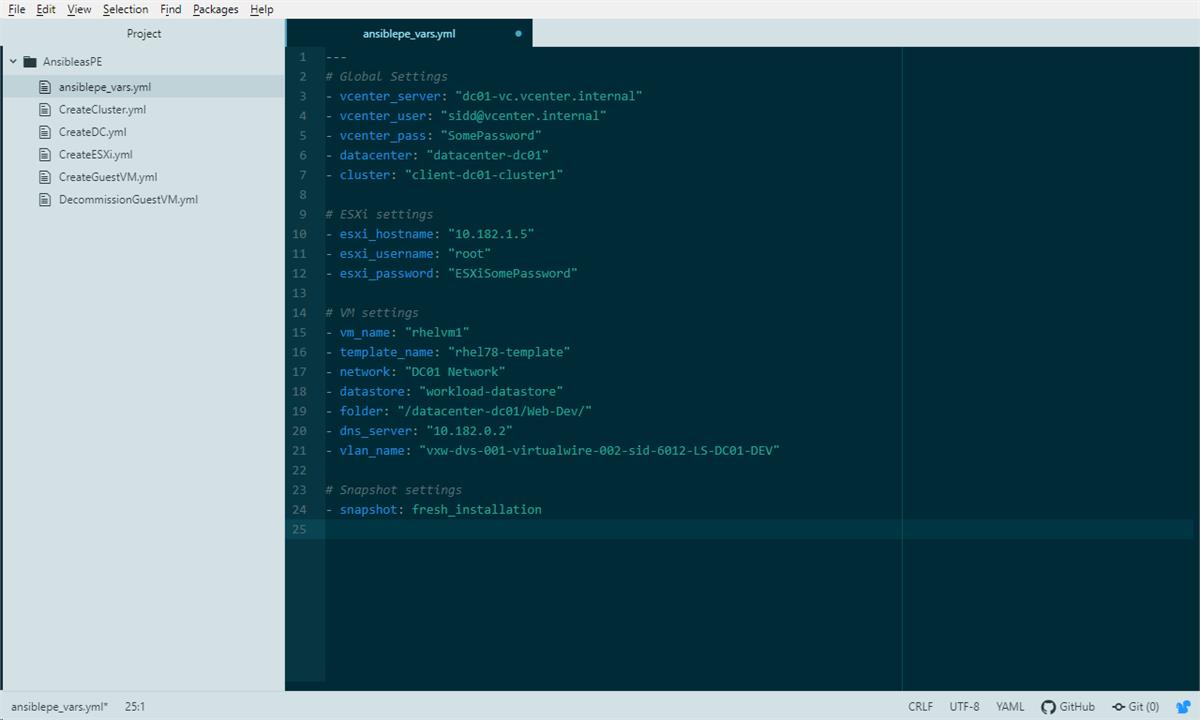Click the file icon next to CreateCluster.yml
Image resolution: width=1200 pixels, height=720 pixels.
(x=43, y=109)
